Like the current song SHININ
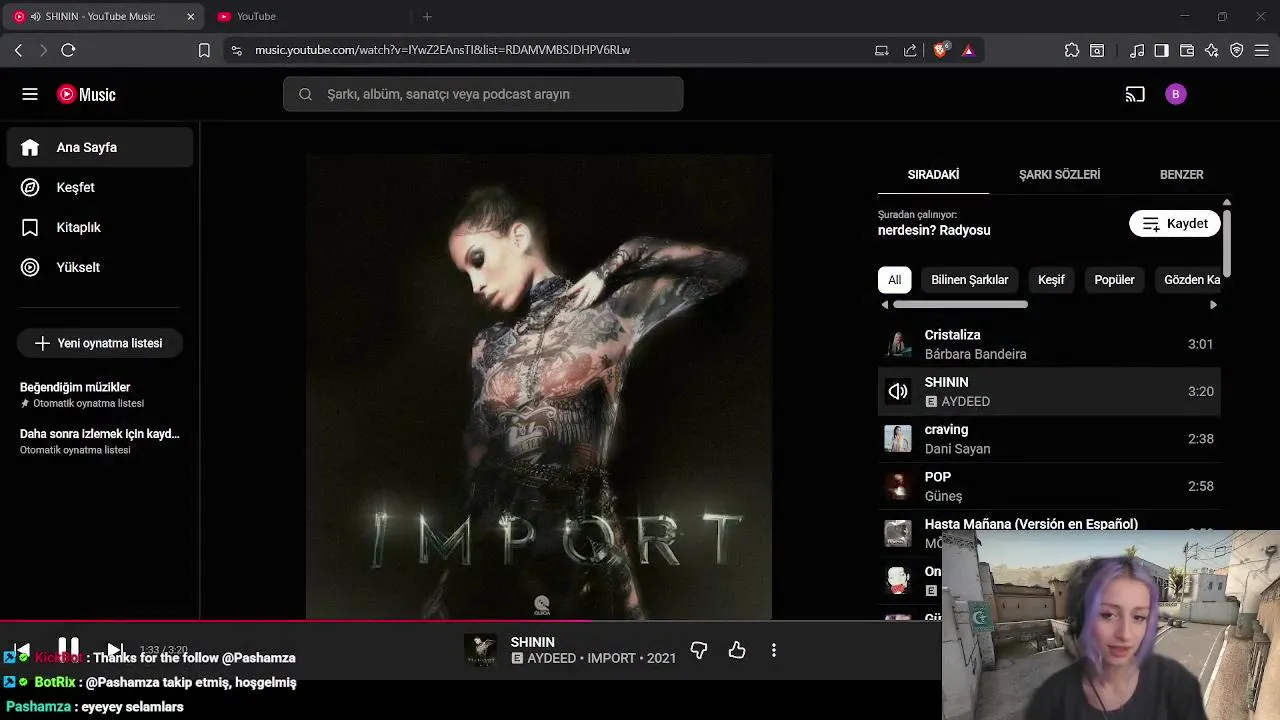 point(737,650)
